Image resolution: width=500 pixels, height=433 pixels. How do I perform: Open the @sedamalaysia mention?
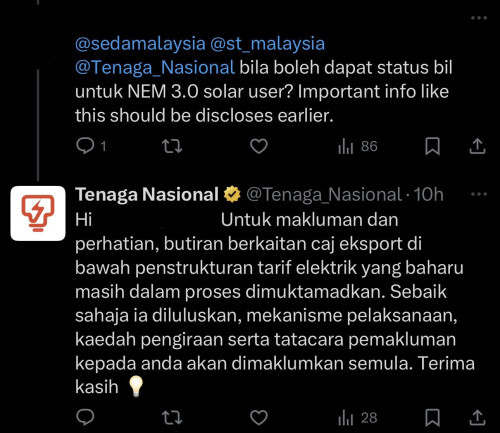[x=140, y=44]
